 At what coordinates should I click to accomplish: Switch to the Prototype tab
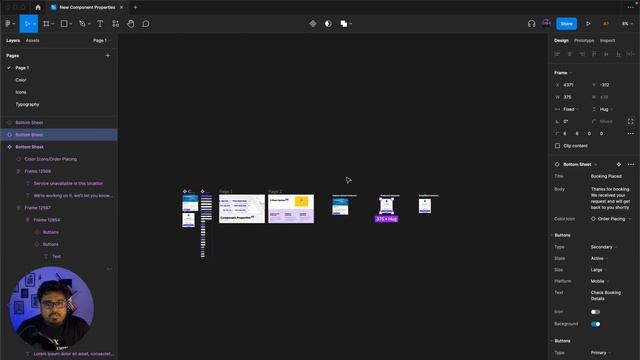point(584,40)
